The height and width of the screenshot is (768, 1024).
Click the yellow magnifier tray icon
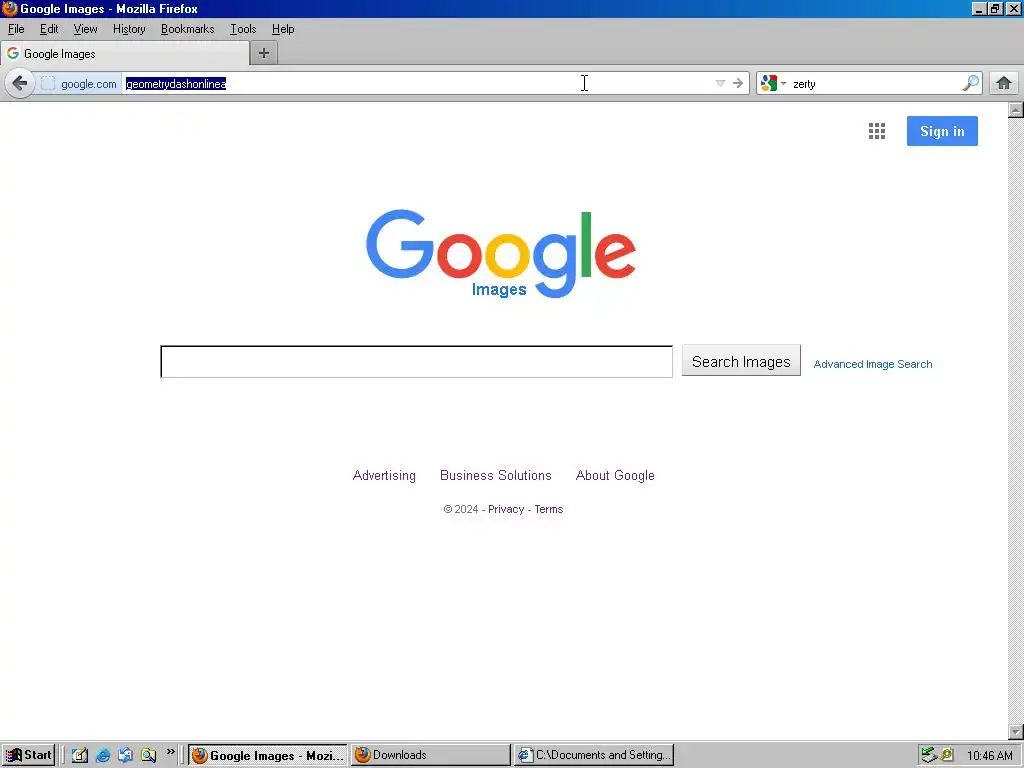pos(946,755)
